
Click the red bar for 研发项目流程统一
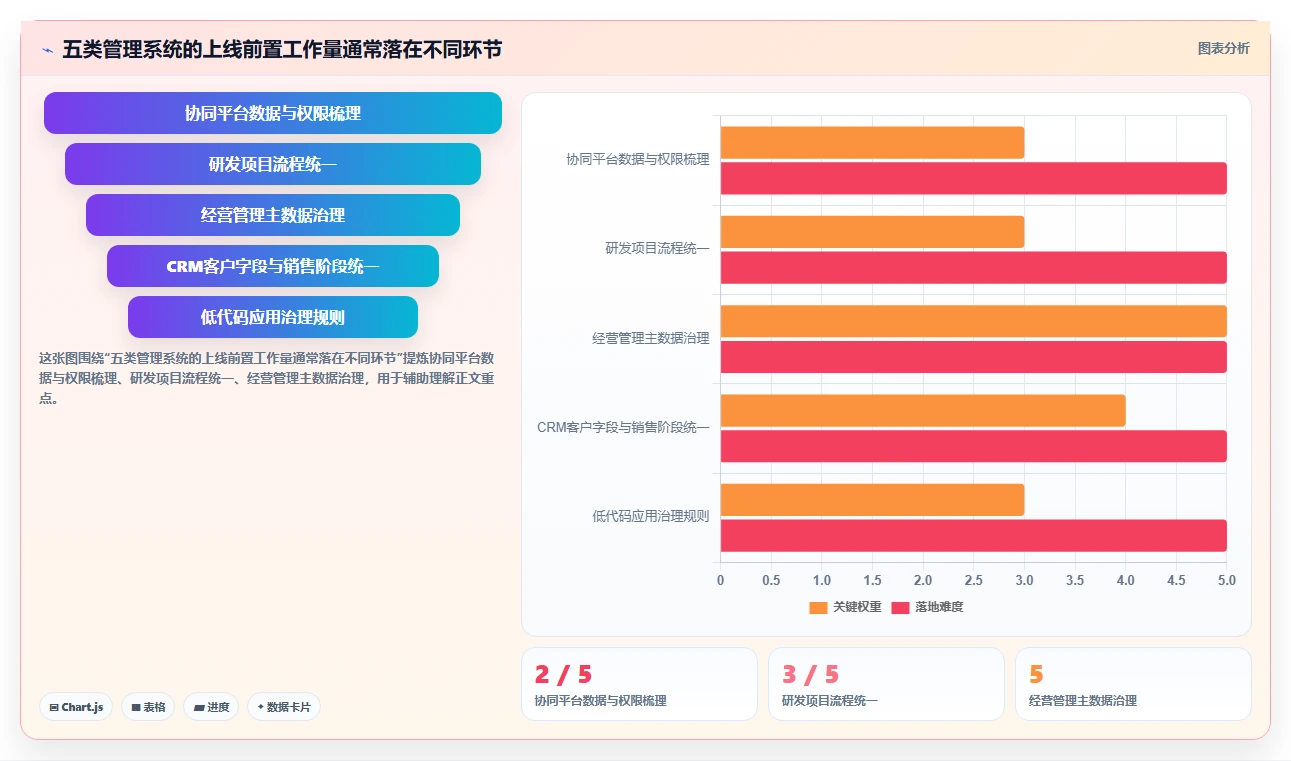click(x=973, y=267)
